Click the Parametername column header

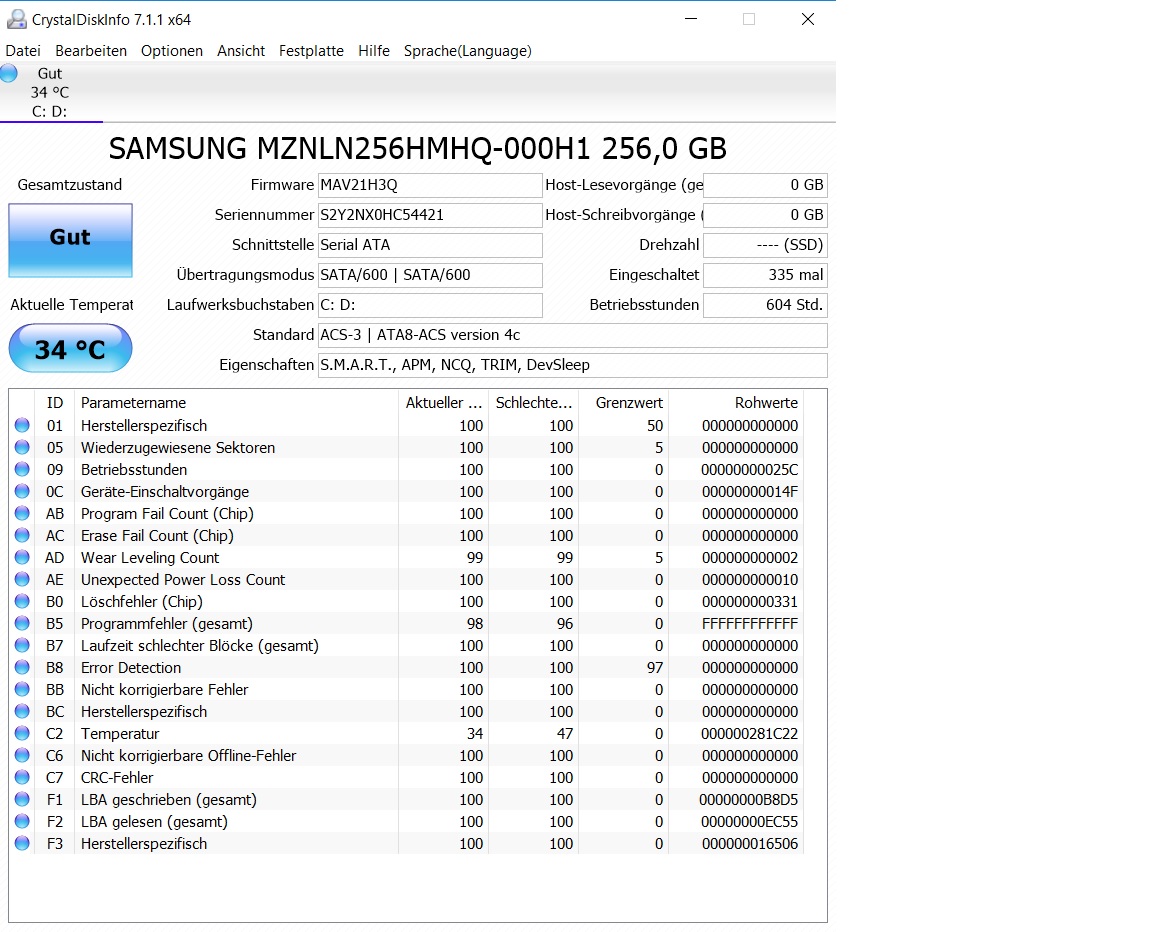236,402
